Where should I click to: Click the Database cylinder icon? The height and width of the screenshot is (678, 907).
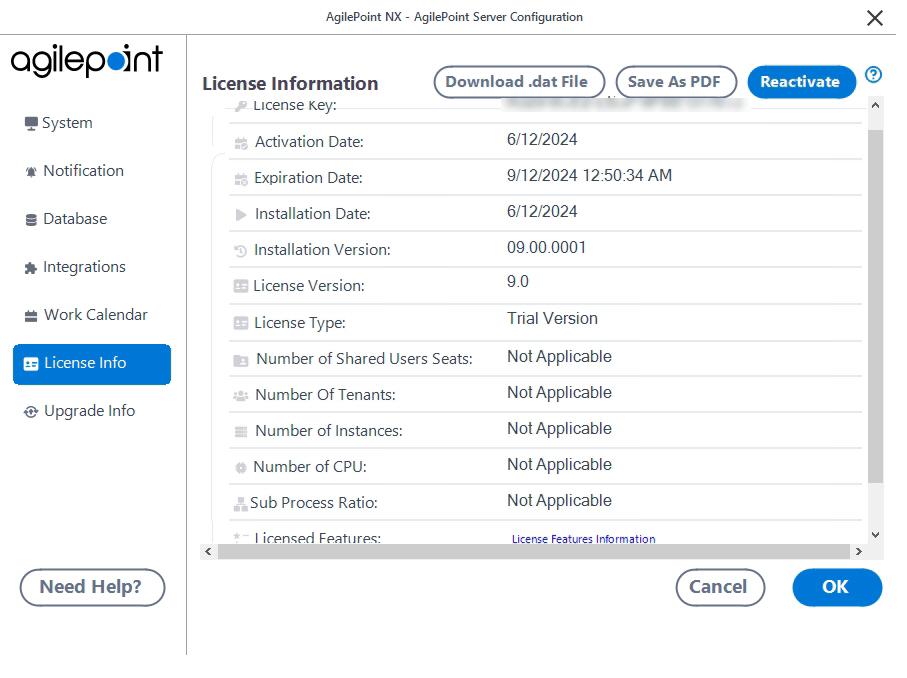[31, 220]
